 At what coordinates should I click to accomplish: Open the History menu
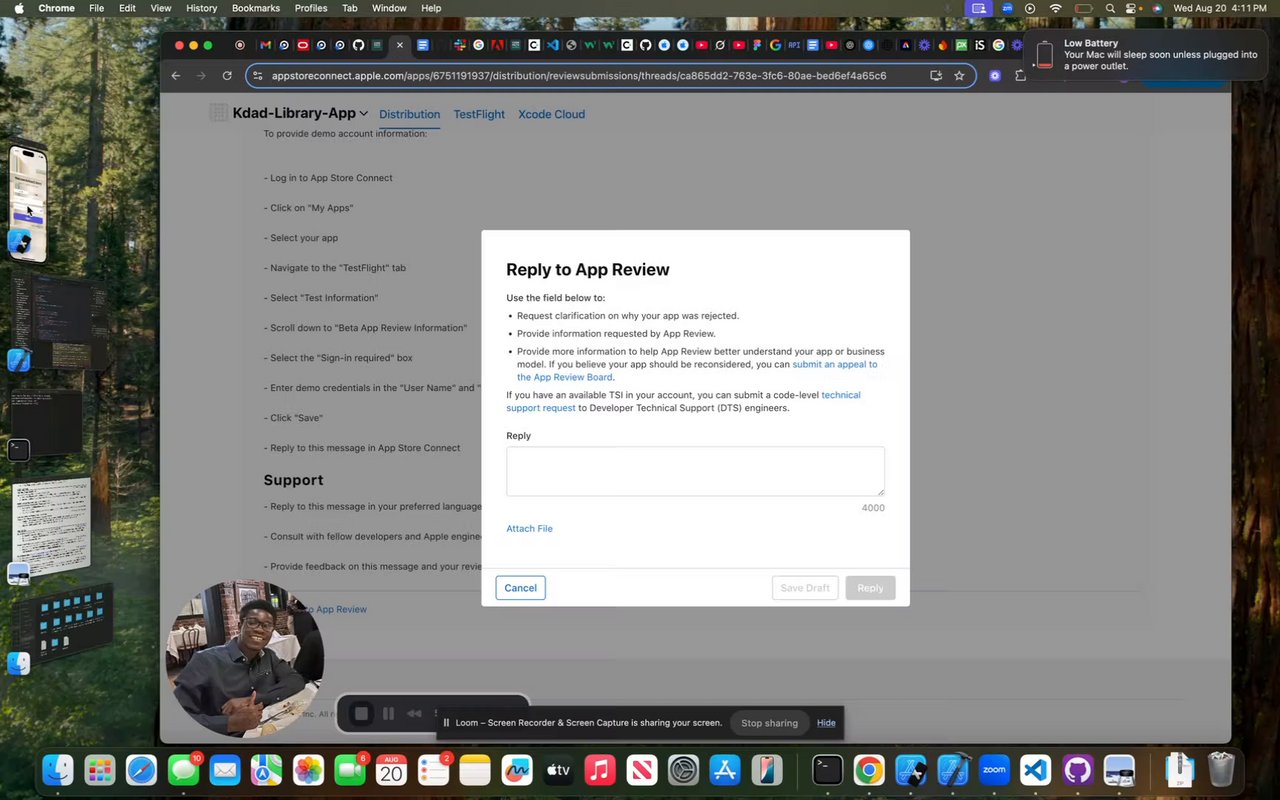(x=201, y=8)
